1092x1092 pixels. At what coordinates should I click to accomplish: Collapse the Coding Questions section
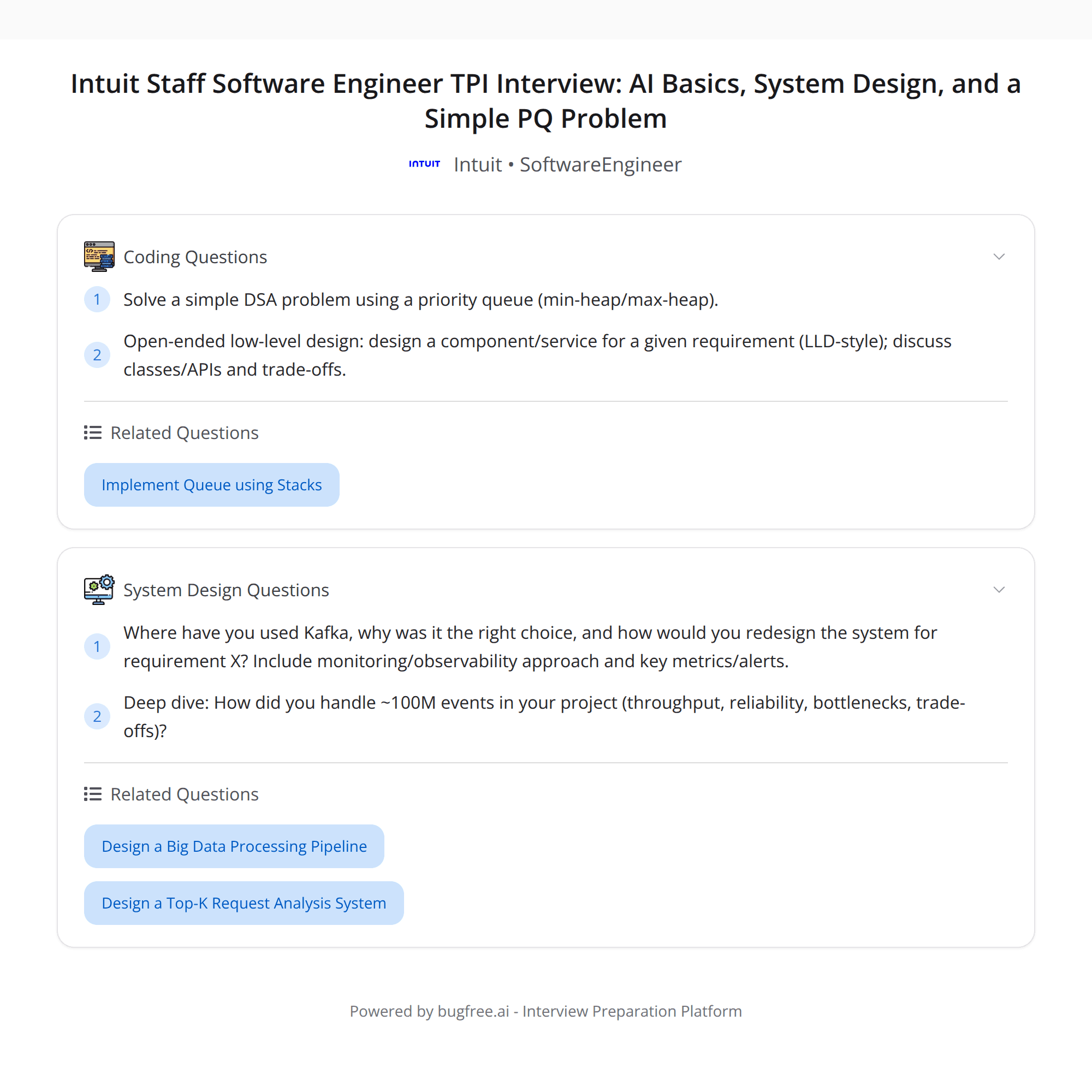tap(999, 256)
